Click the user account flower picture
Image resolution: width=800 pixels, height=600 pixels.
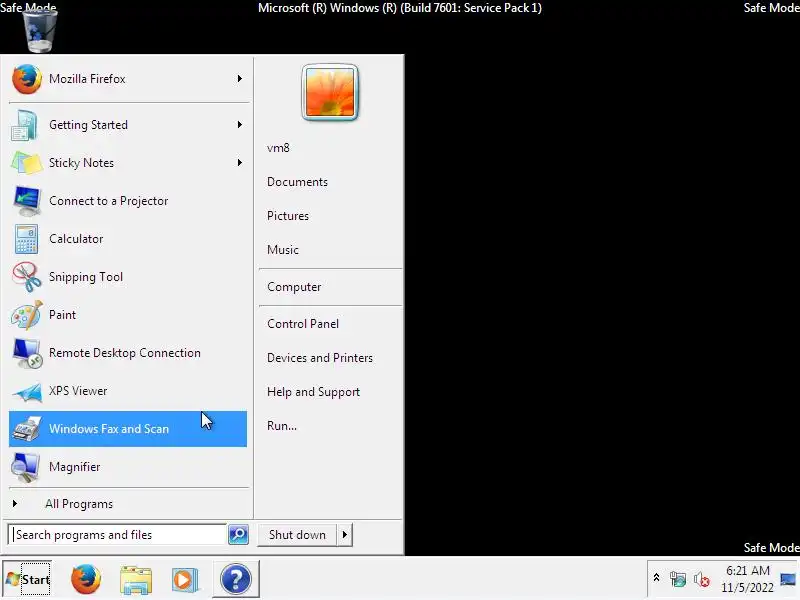point(330,92)
